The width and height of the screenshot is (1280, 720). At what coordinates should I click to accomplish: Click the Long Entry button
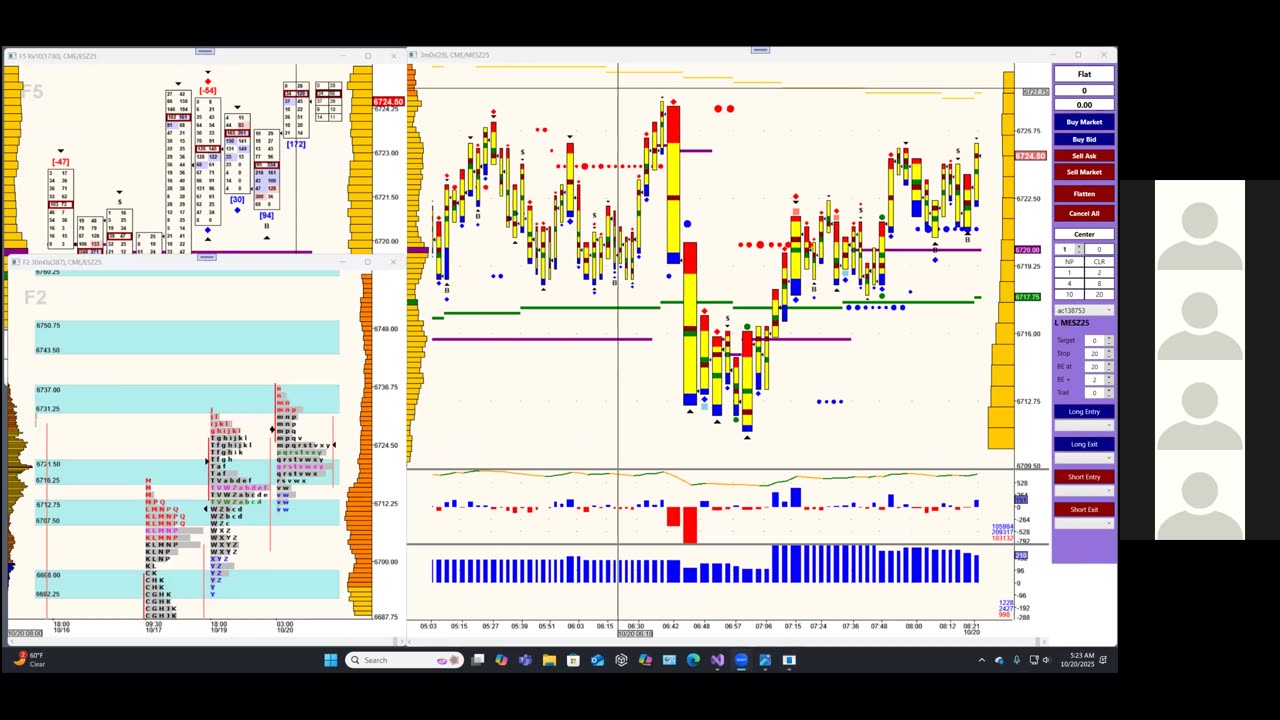tap(1084, 411)
